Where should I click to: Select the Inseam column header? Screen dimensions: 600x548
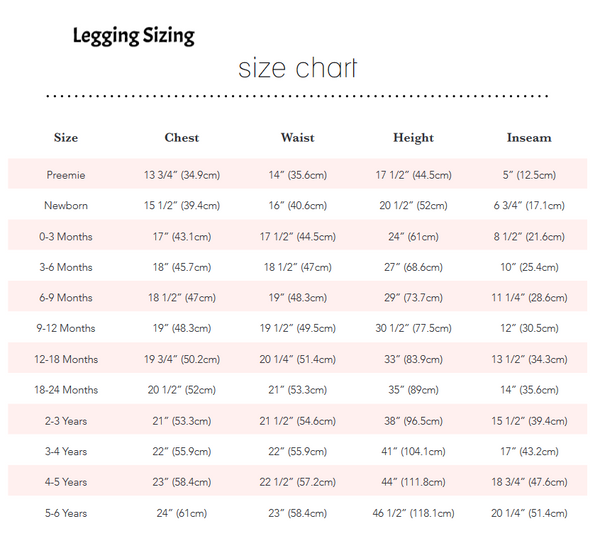[529, 138]
